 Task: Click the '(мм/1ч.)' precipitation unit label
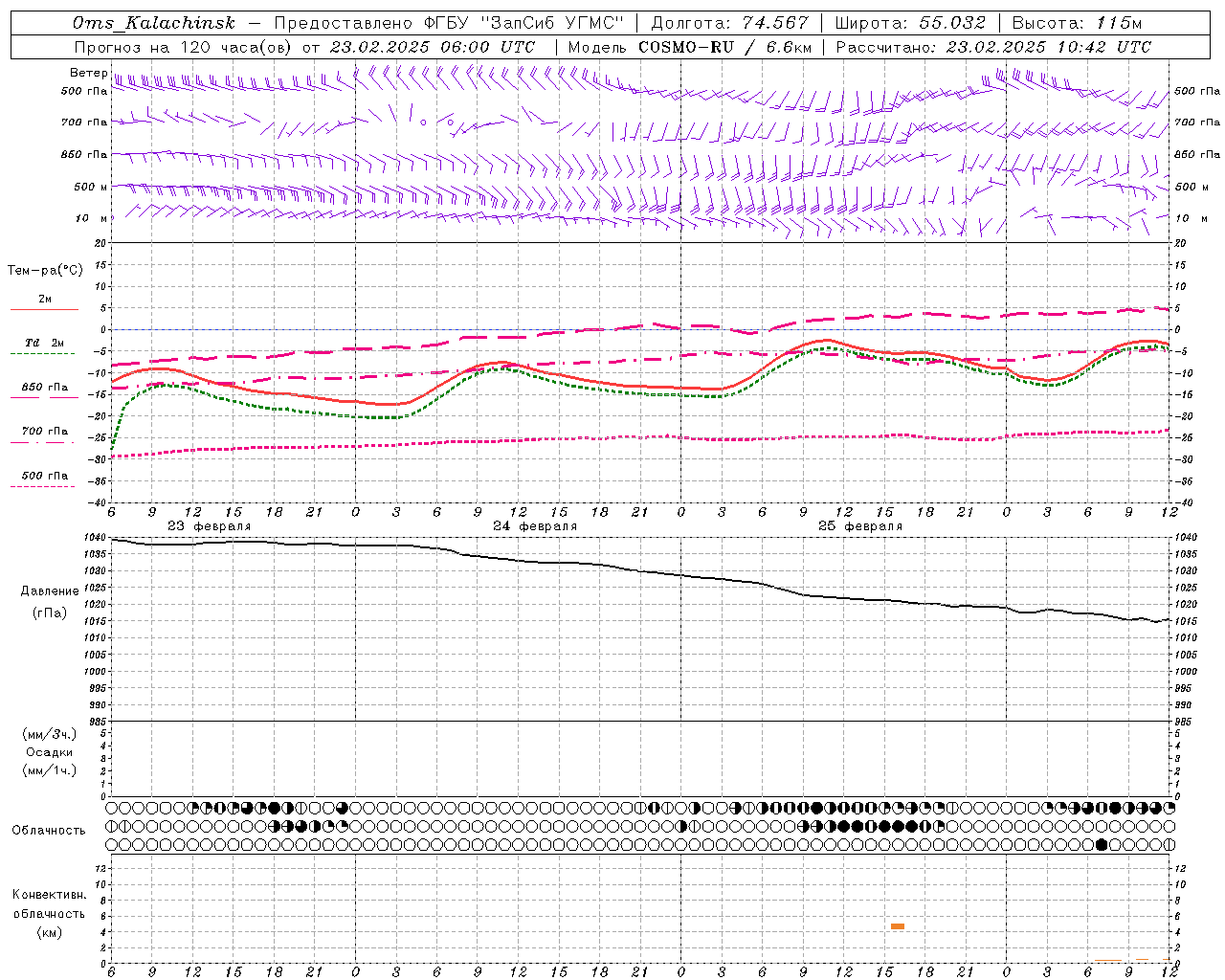[50, 770]
